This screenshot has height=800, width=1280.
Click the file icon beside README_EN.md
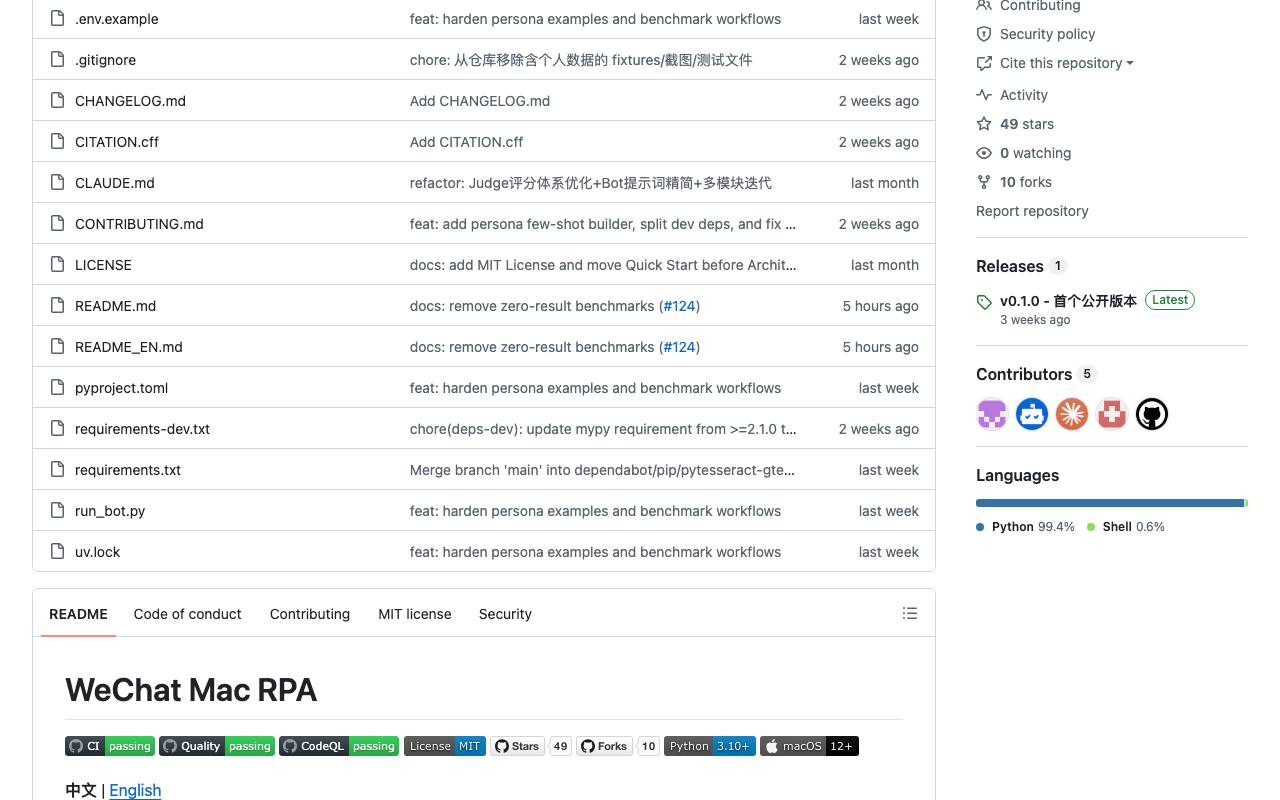tap(58, 347)
